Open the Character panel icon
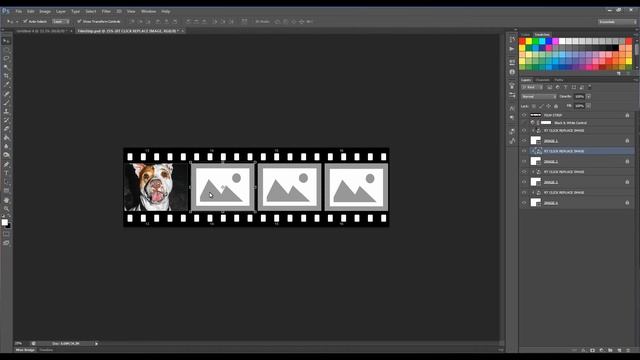Image resolution: width=640 pixels, height=360 pixels. pos(512,108)
